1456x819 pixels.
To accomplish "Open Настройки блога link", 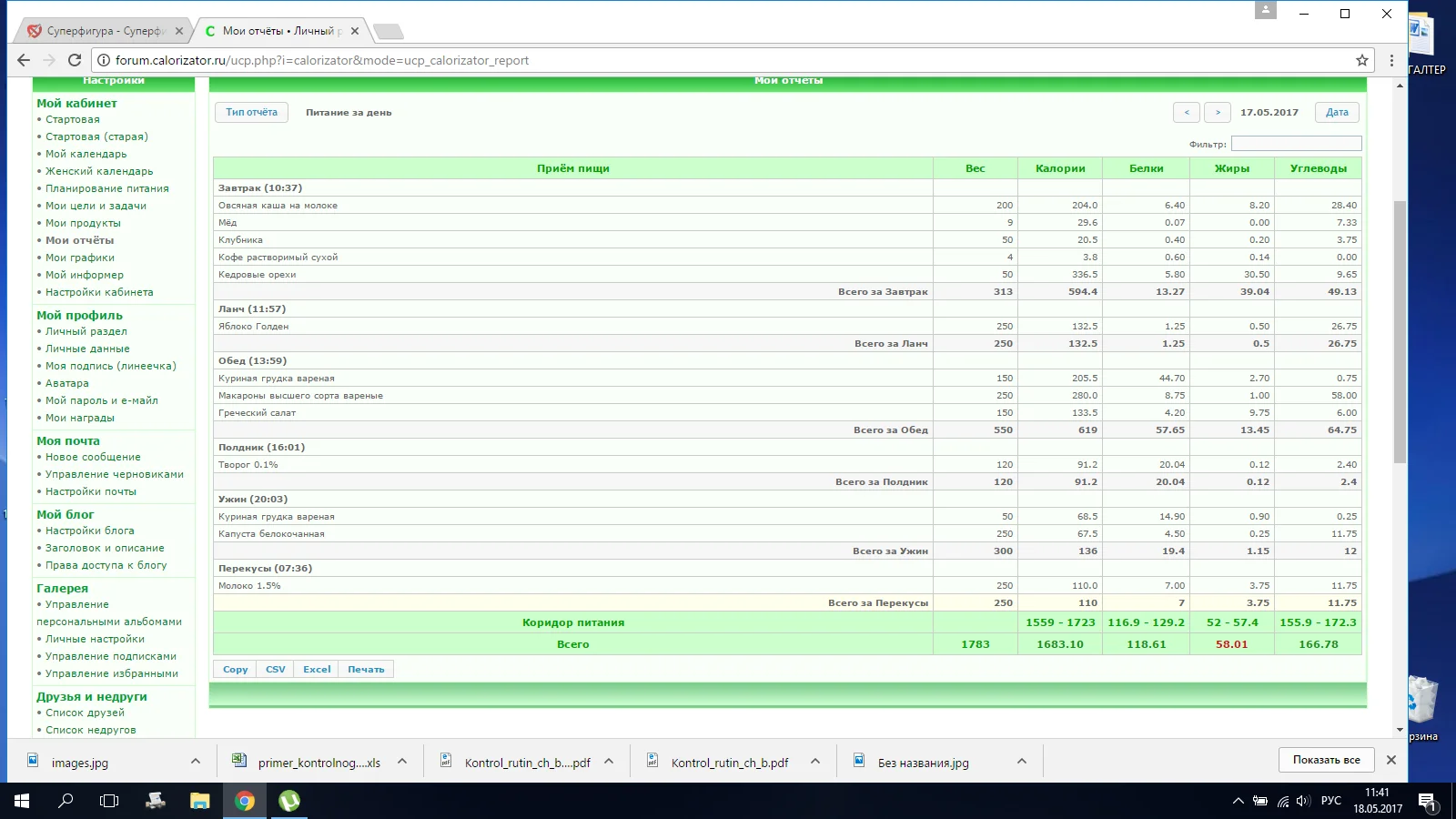I will pyautogui.click(x=90, y=531).
